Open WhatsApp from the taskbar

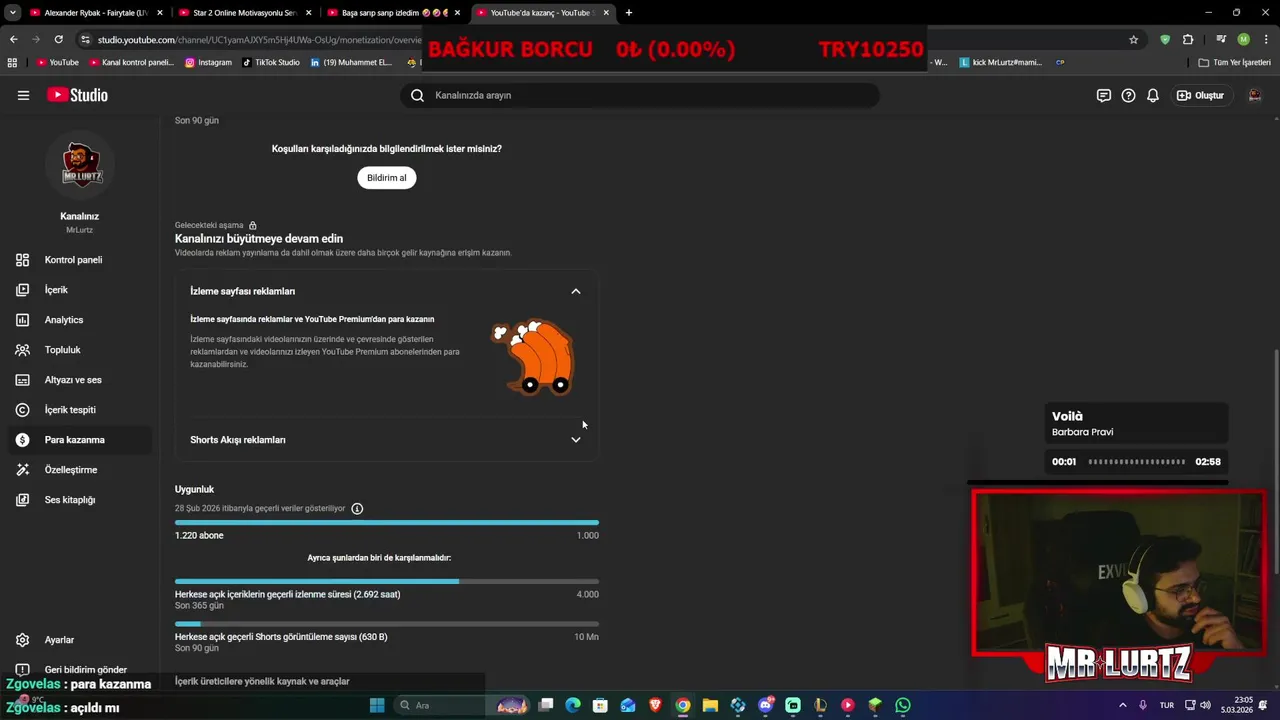[902, 705]
